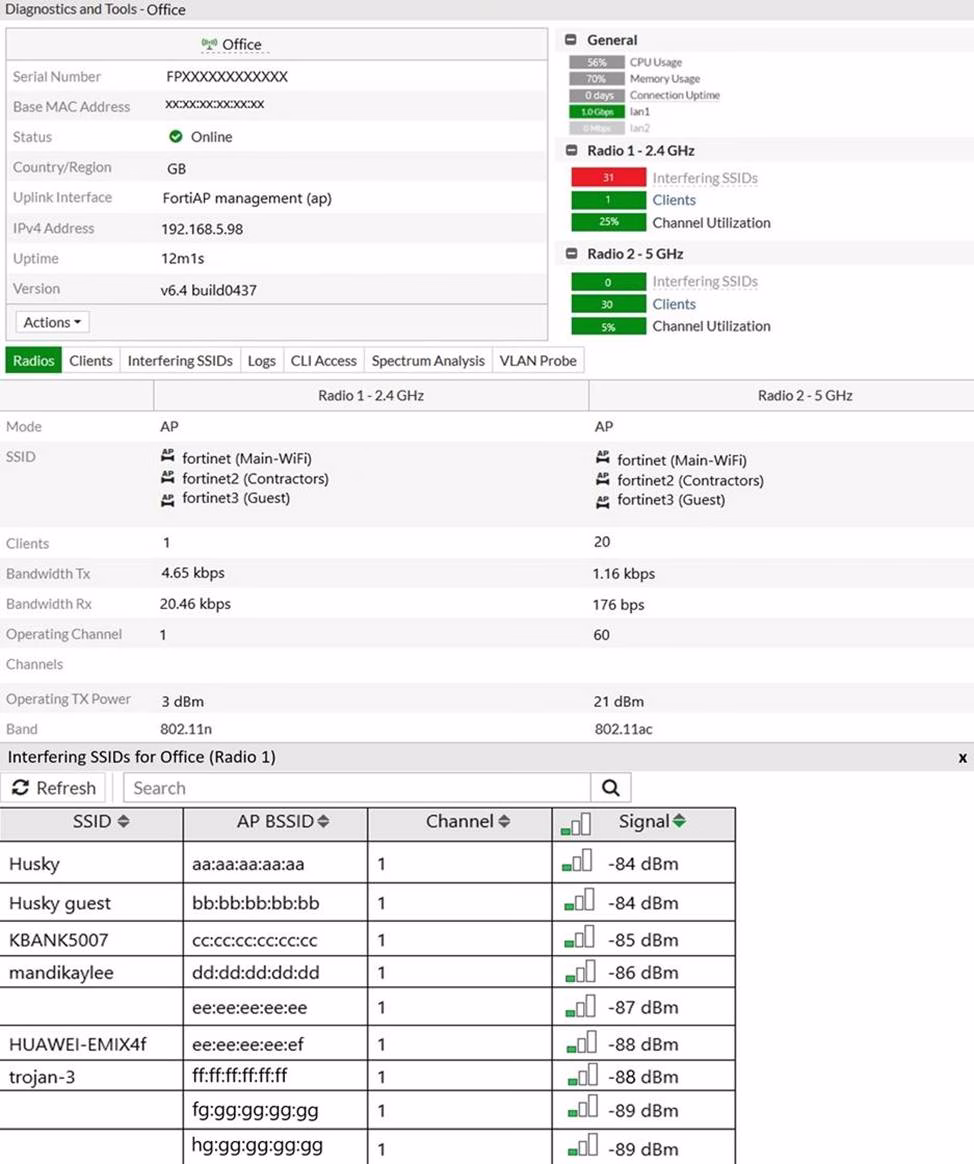Screen dimensions: 974x1164
Task: Click signal bars icon for Husky row
Action: pyautogui.click(x=578, y=861)
